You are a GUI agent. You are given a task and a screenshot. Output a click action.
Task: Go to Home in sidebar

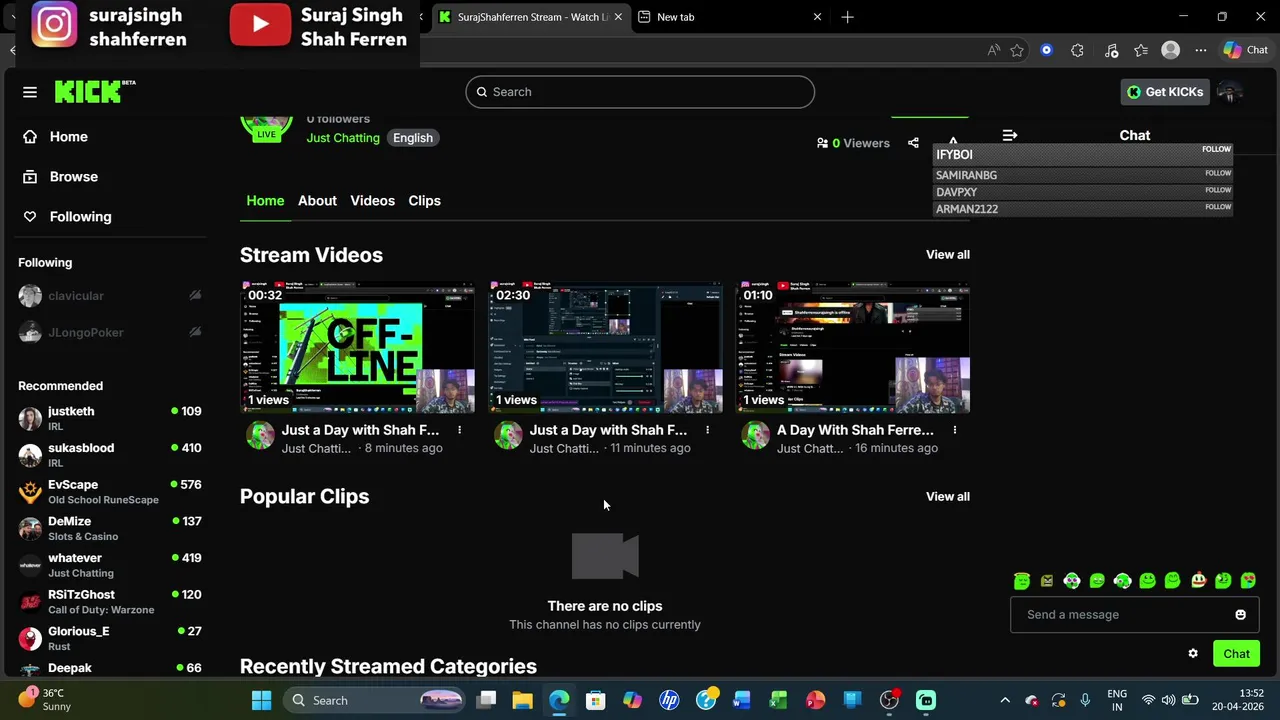pos(68,137)
